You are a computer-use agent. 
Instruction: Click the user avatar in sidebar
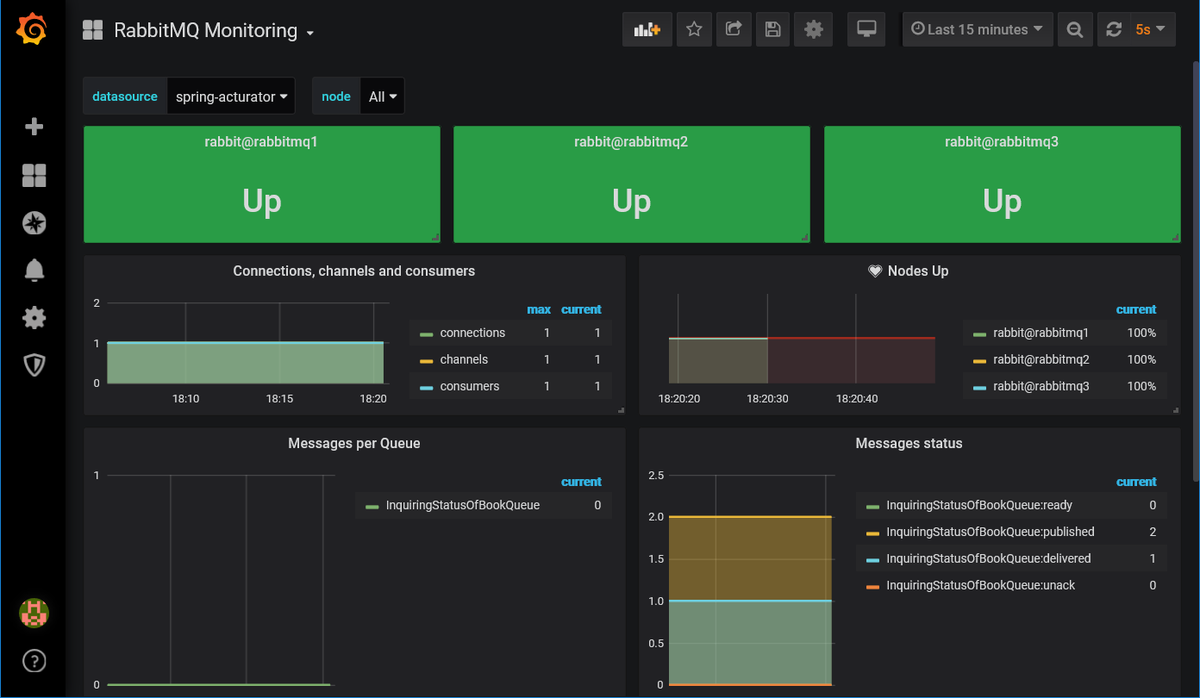pyautogui.click(x=34, y=613)
